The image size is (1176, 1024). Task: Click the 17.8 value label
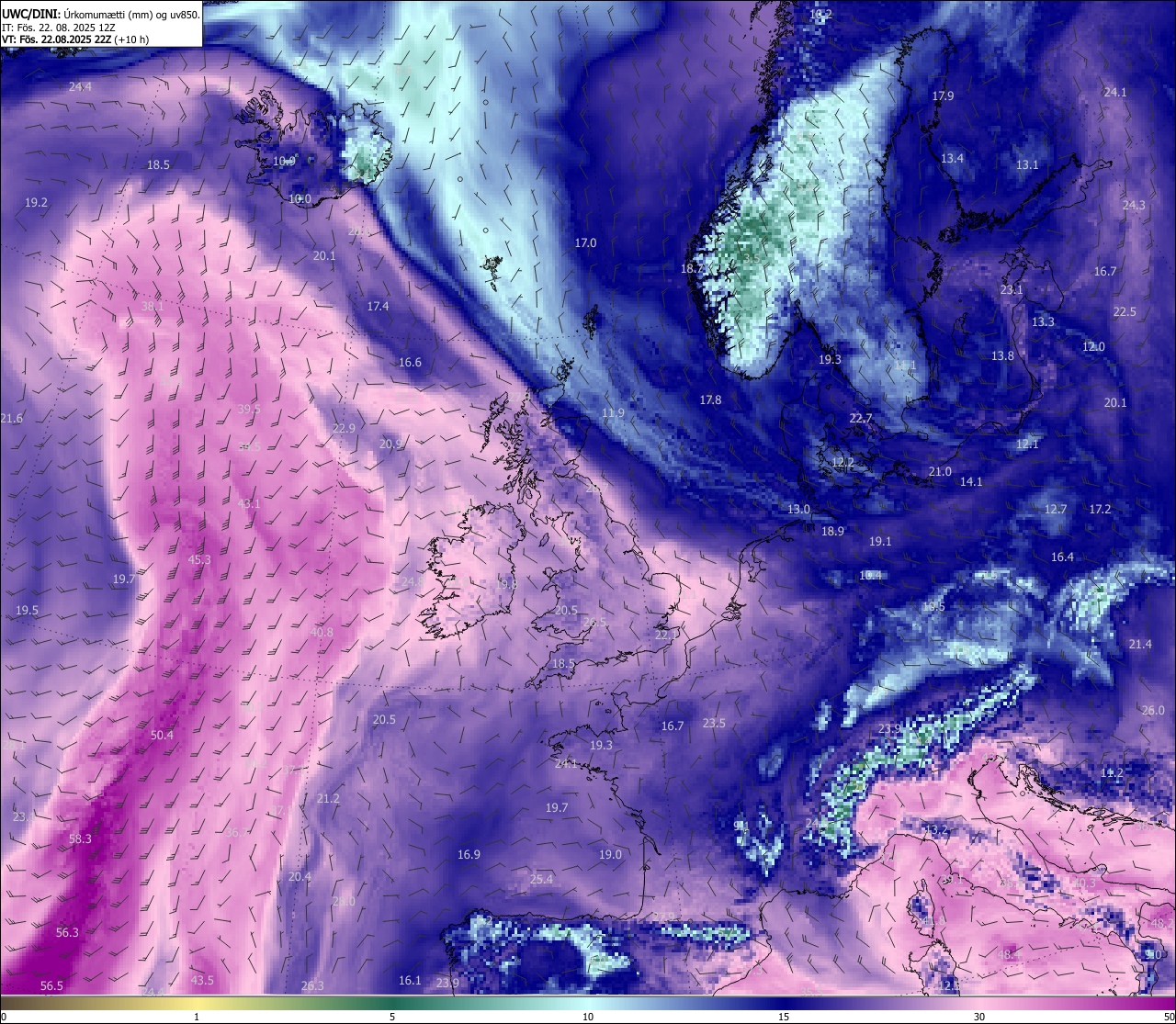click(x=710, y=400)
